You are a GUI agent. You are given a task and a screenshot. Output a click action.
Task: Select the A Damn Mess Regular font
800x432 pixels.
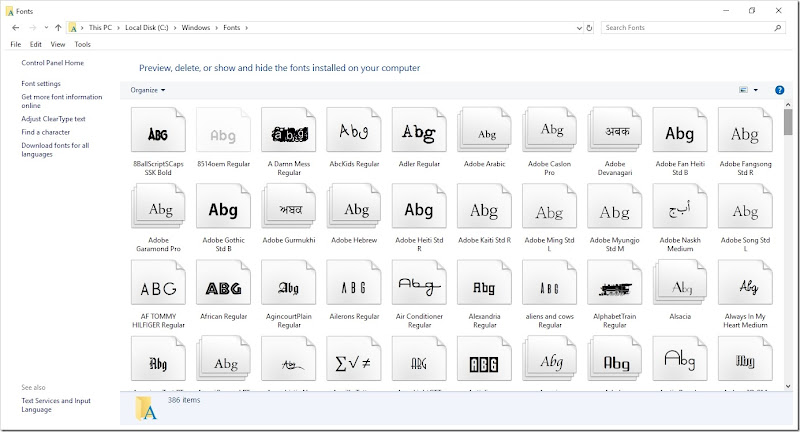coord(289,130)
